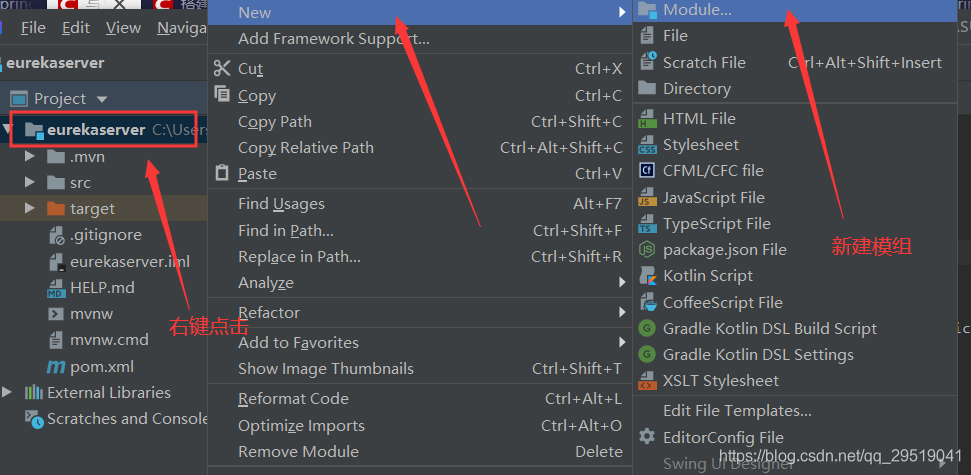The height and width of the screenshot is (475, 971).
Task: Expand External Libraries node
Action: pyautogui.click(x=8, y=392)
